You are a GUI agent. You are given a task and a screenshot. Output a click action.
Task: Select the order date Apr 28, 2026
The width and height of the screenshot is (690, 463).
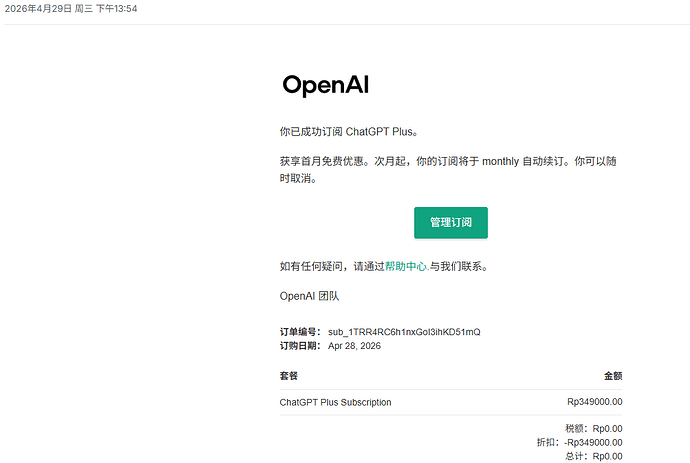click(354, 346)
